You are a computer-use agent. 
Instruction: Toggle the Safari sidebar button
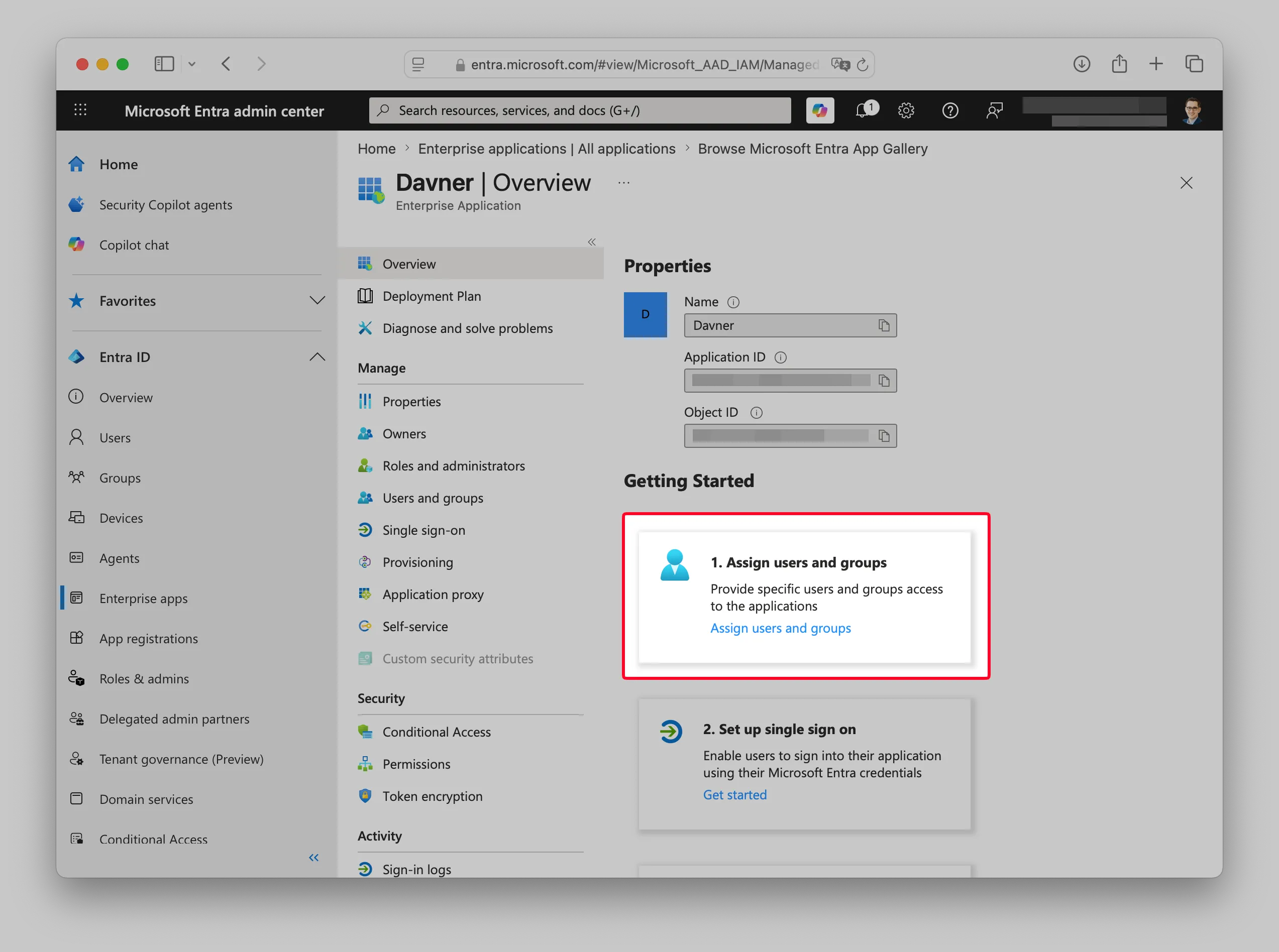[x=164, y=63]
